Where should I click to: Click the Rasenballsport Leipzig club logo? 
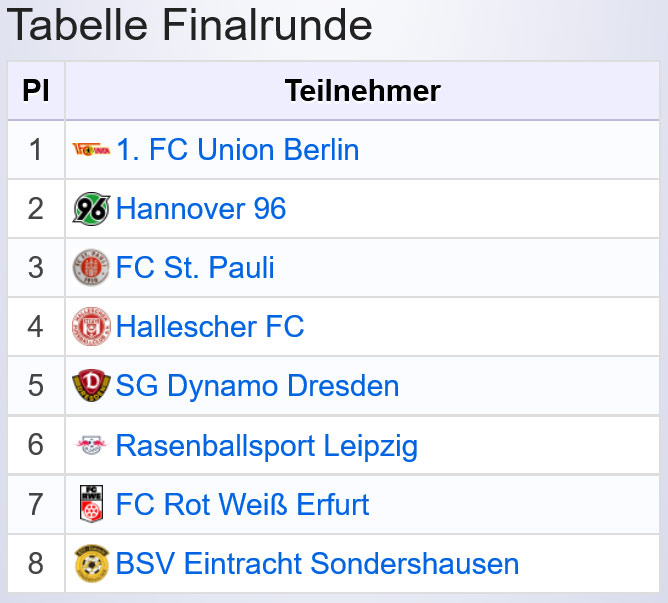[92, 445]
